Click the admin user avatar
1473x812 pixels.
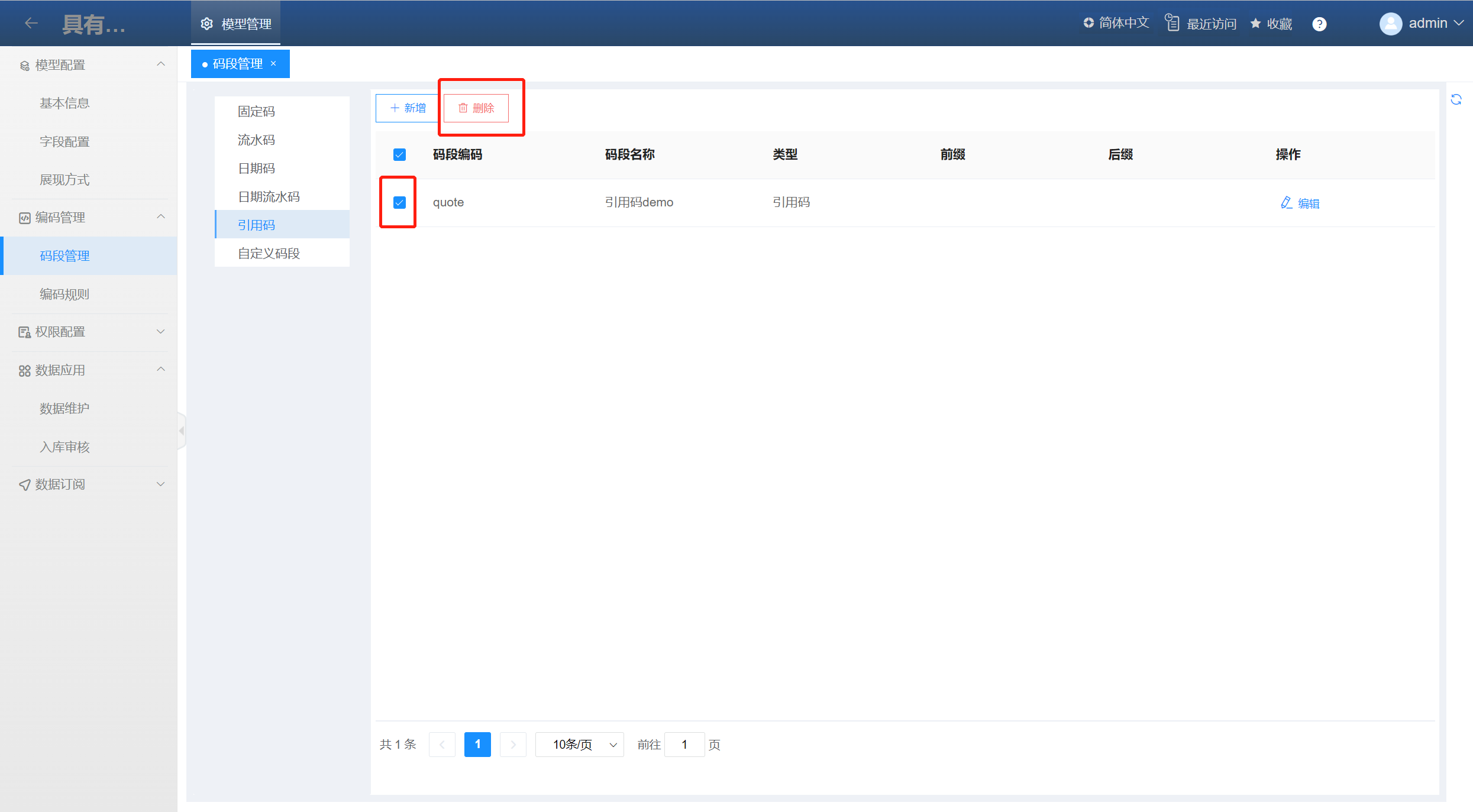click(1390, 24)
